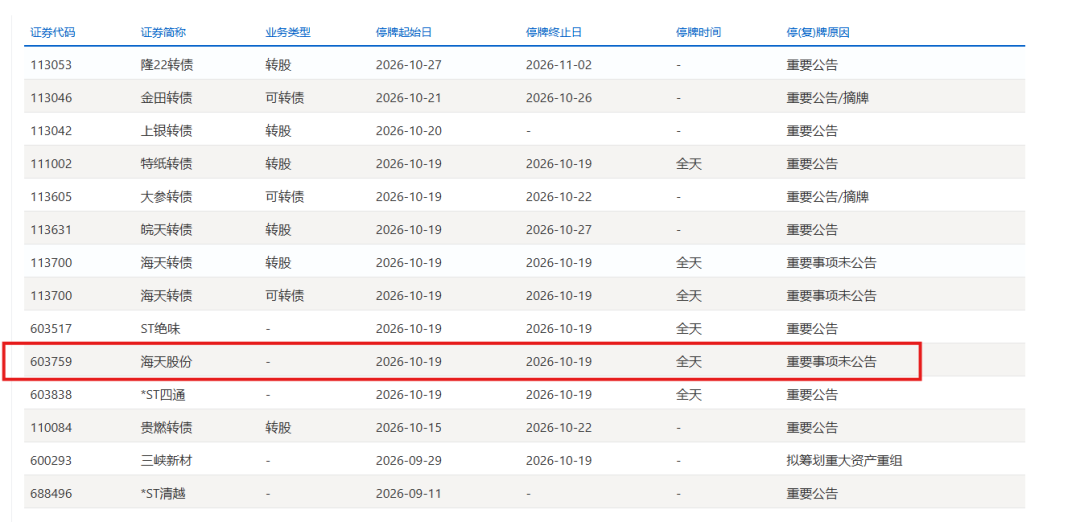Click 重要事项未公告 in 海天股份 row

[x=831, y=362]
